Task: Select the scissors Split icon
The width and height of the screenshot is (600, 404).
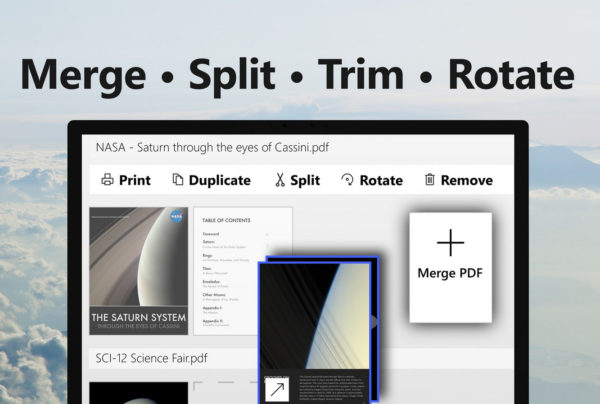Action: pos(280,180)
